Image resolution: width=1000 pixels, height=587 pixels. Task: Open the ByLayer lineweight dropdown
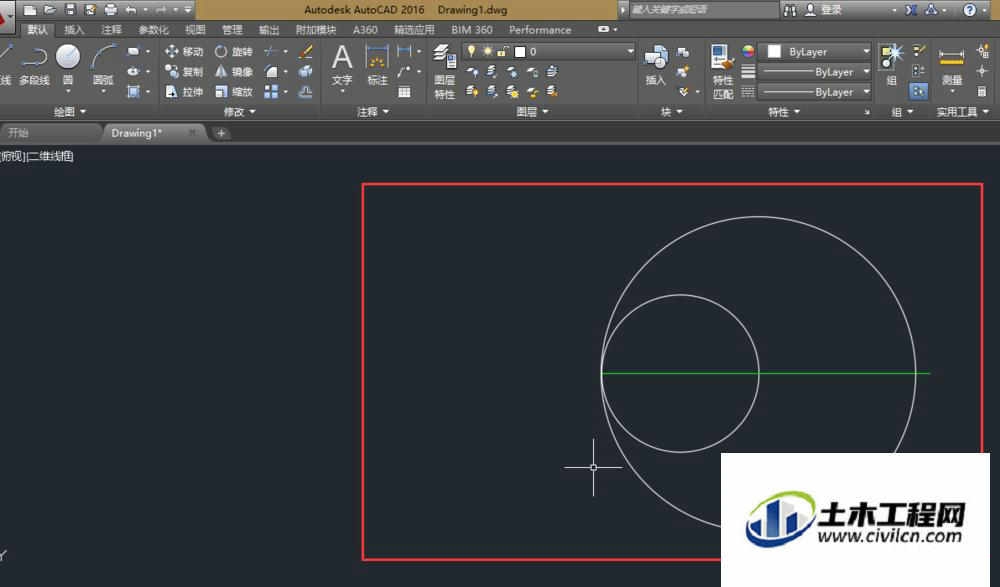click(x=816, y=71)
